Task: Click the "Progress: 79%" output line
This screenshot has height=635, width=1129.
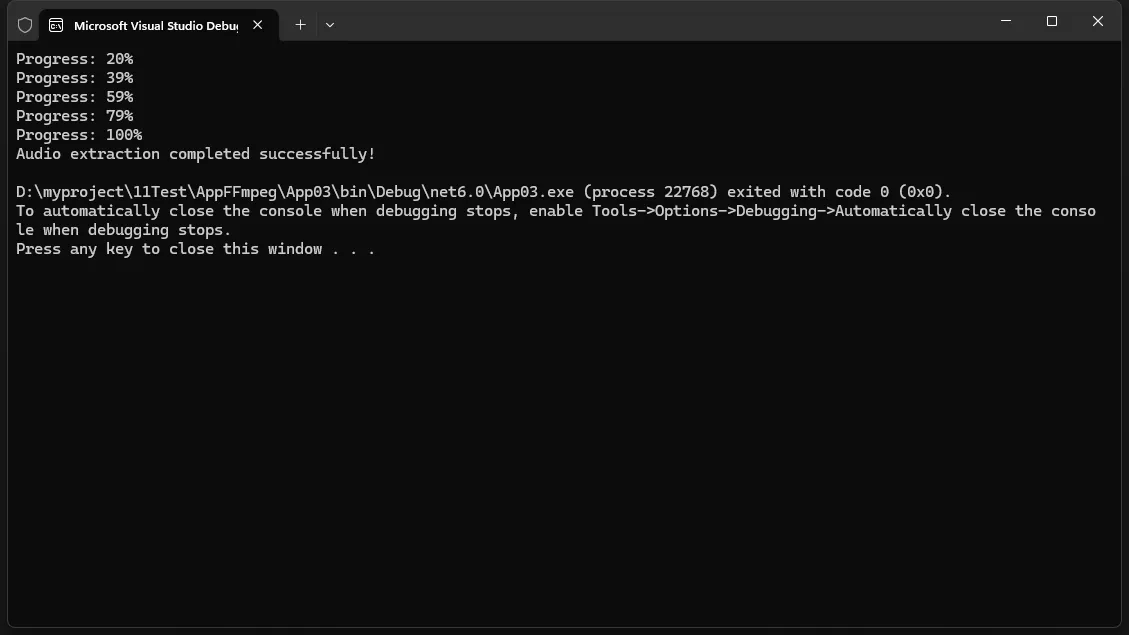Action: pos(74,116)
